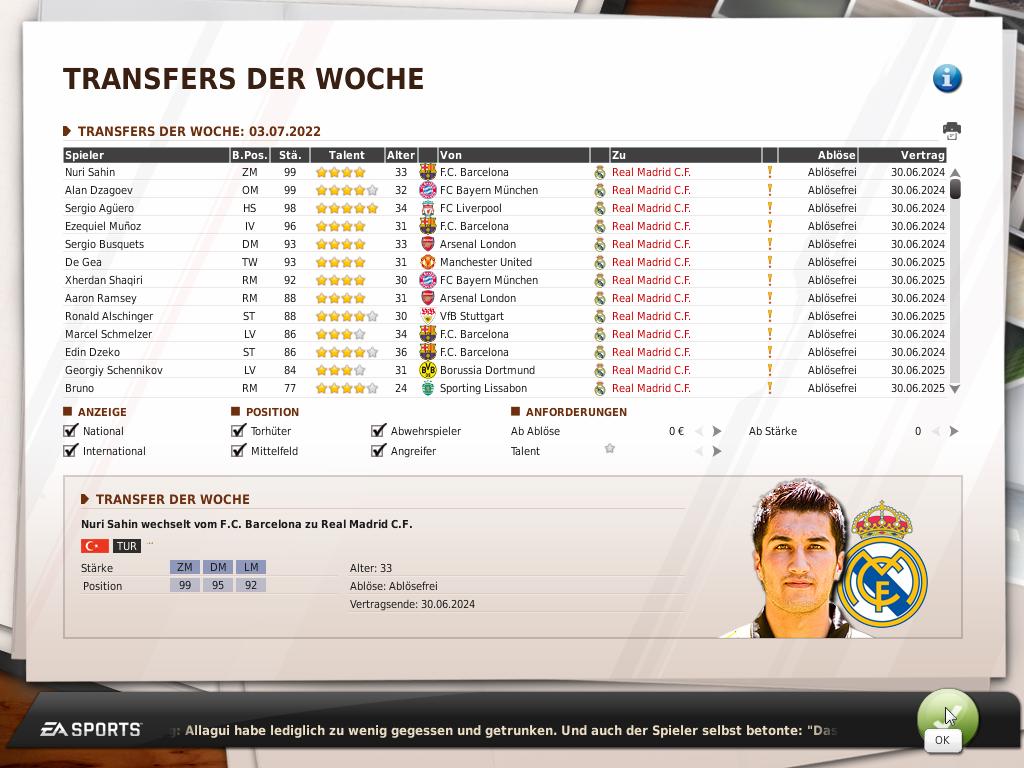
Task: Toggle the National checkbox
Action: click(71, 430)
